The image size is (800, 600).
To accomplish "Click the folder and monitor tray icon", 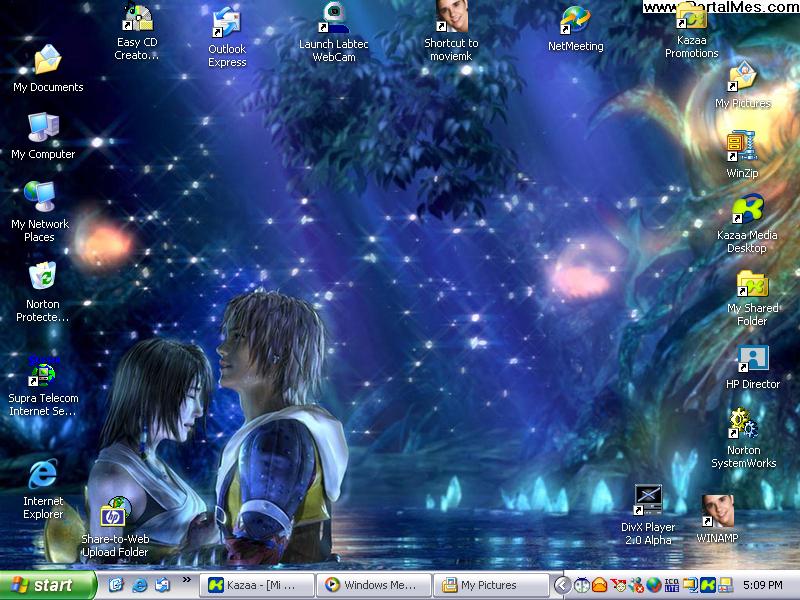I will pos(690,585).
